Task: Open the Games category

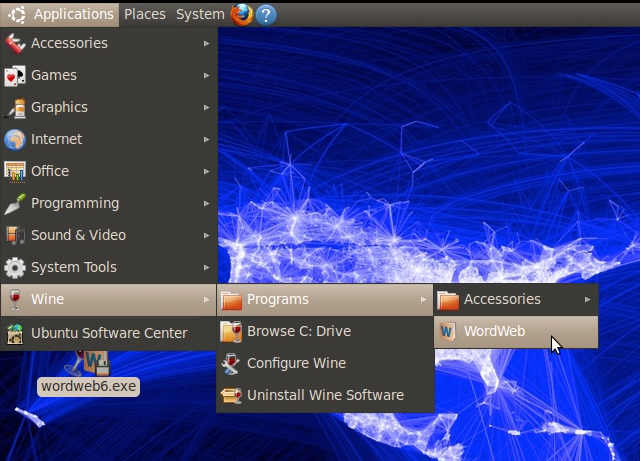Action: [108, 75]
